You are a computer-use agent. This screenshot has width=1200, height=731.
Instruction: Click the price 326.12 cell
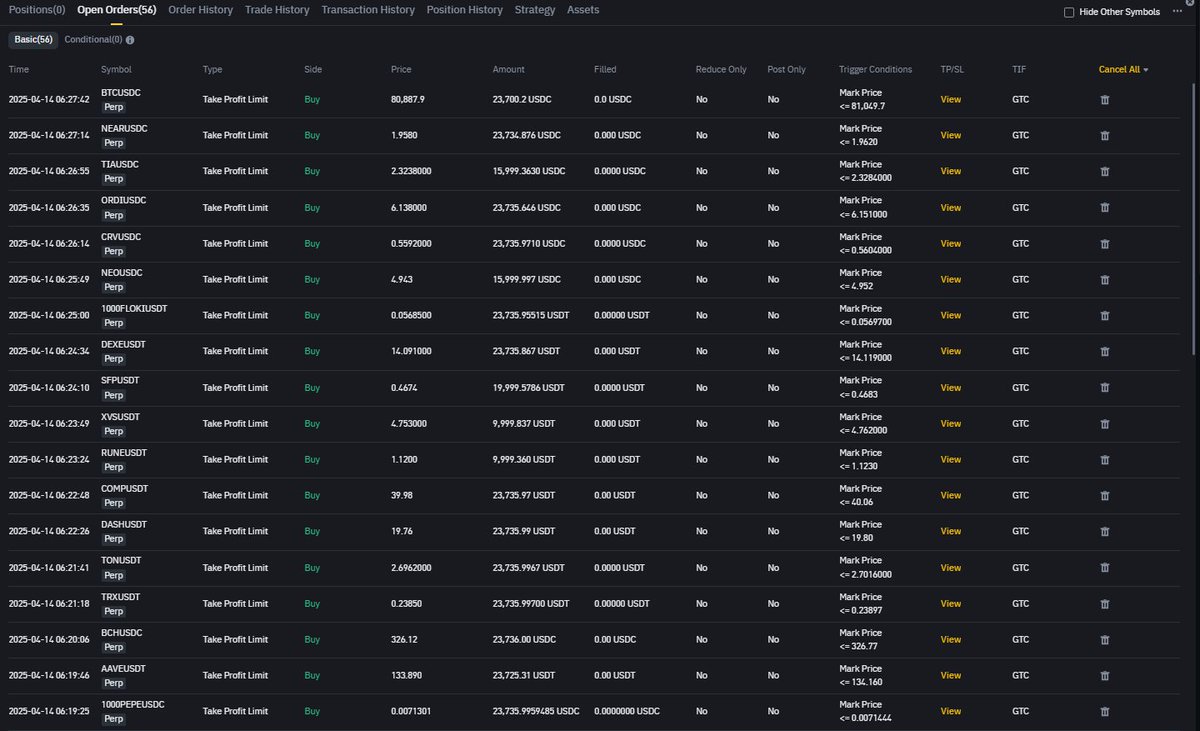coord(405,640)
